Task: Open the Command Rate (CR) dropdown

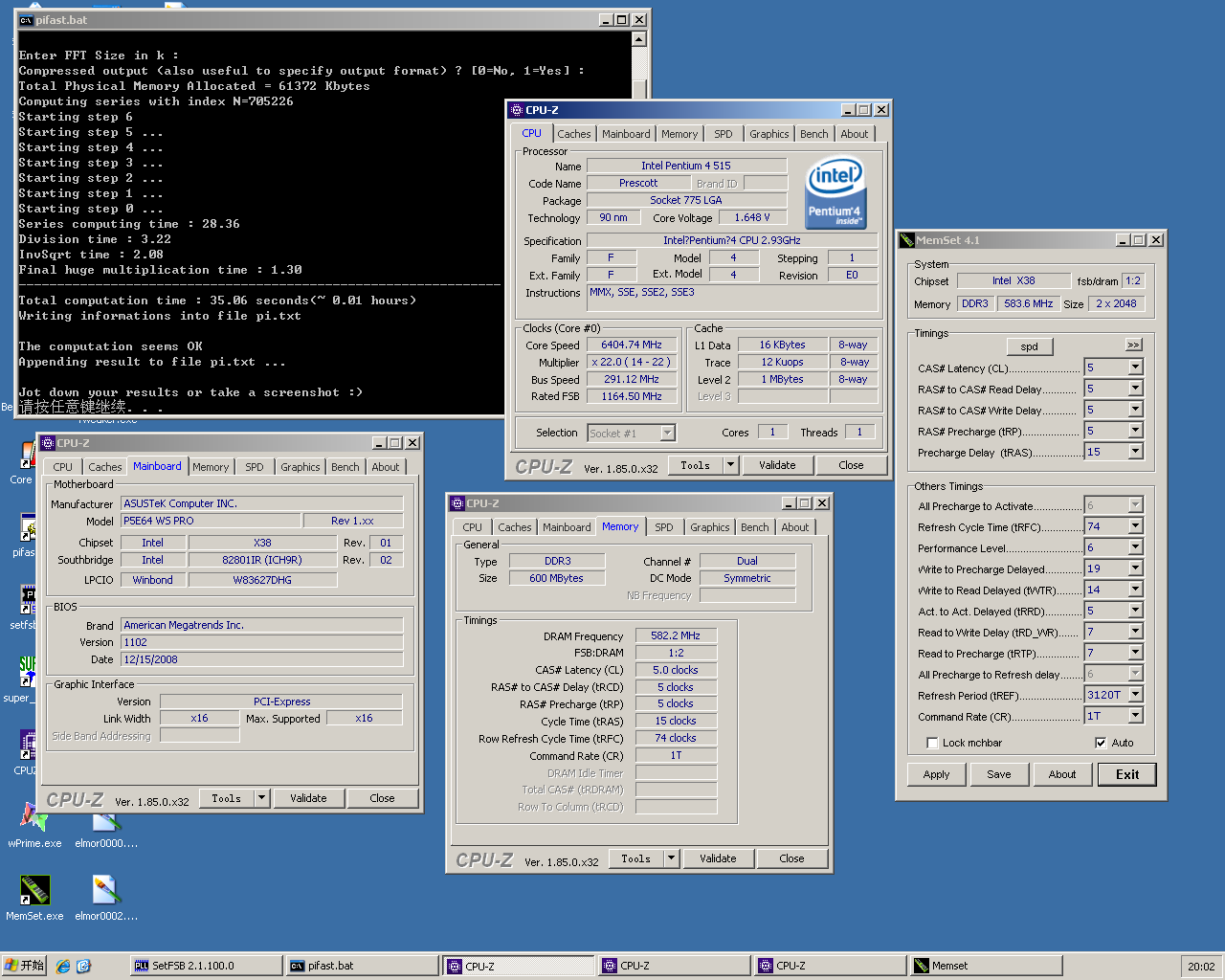Action: (1135, 716)
